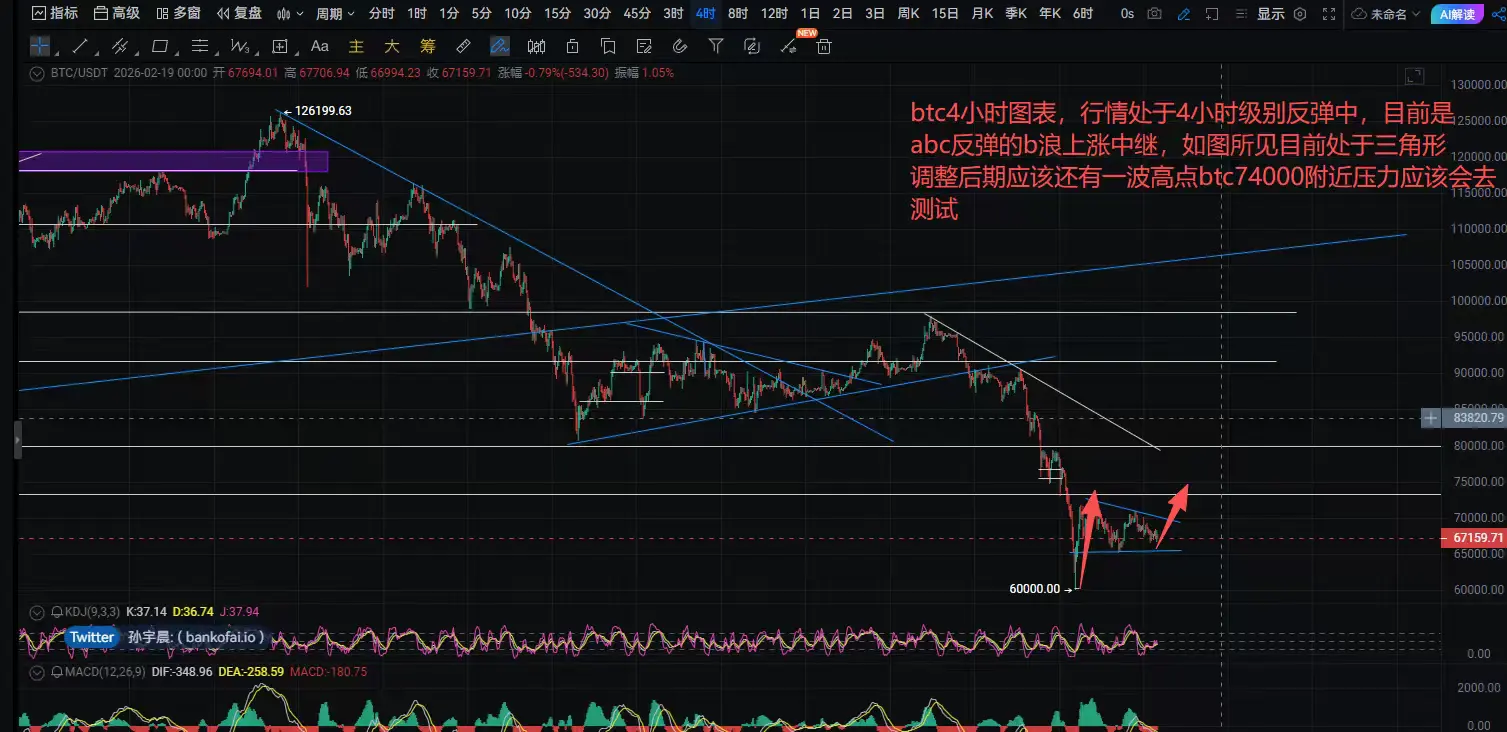Switch to the 1日 timeframe
Screen dimensions: 1507x732
coord(811,14)
